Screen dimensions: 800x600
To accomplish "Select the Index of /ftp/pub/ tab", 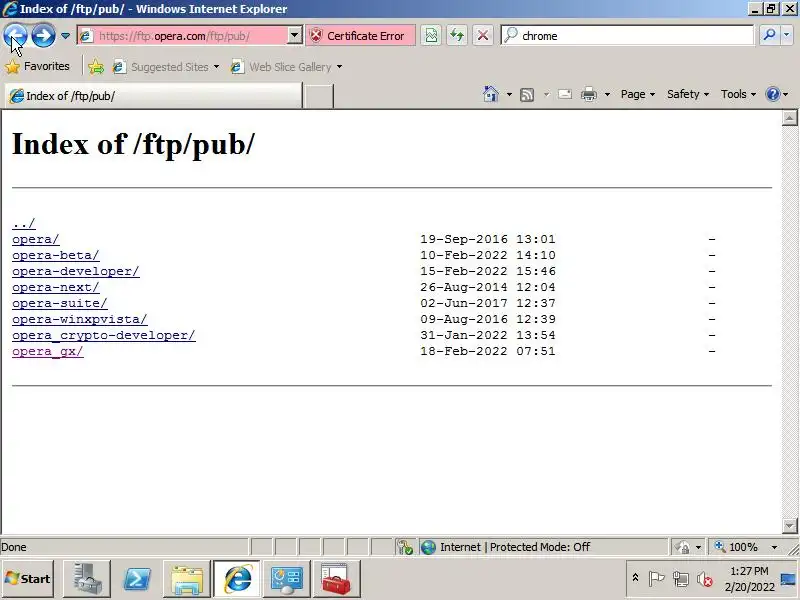I will (153, 96).
